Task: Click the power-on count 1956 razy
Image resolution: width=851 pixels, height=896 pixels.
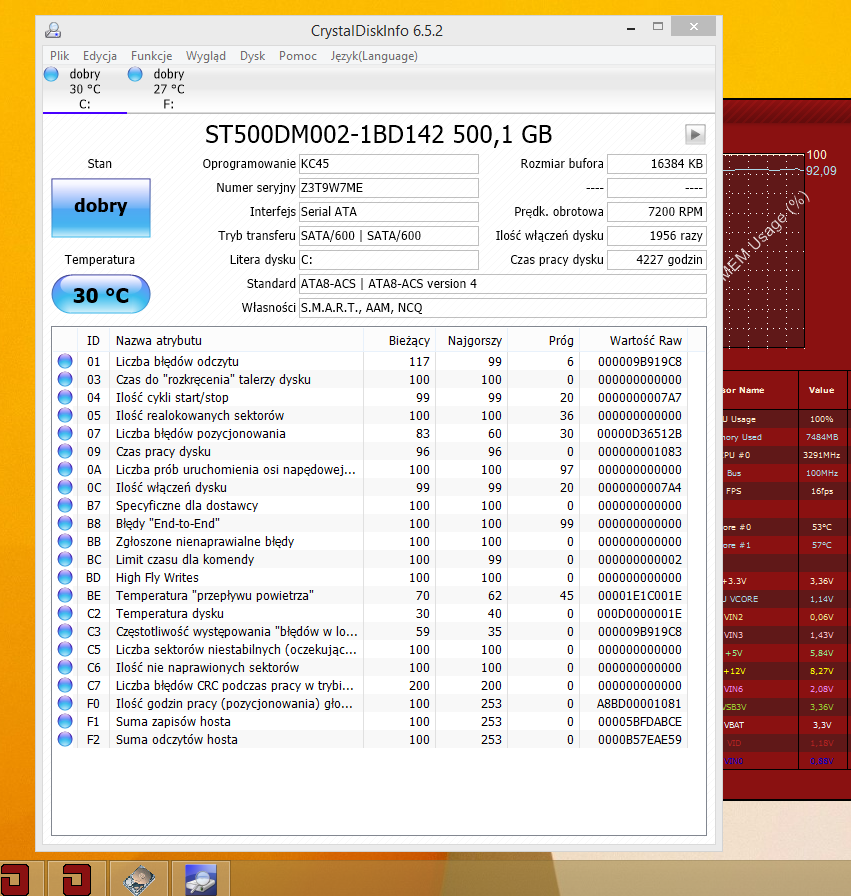Action: 657,236
